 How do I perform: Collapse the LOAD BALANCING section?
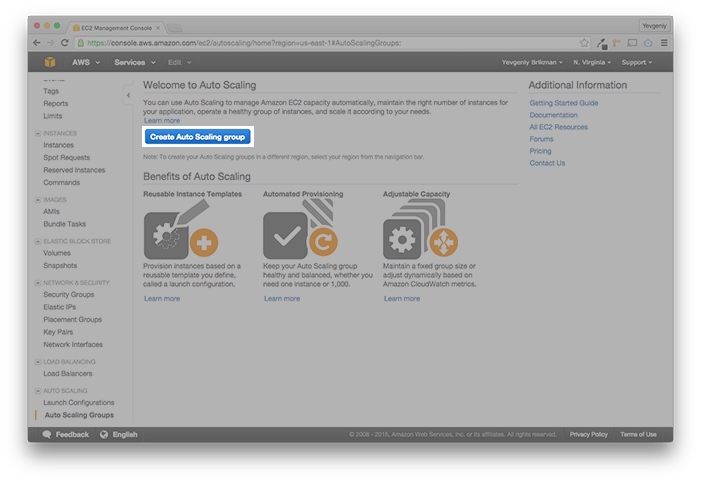tap(38, 361)
